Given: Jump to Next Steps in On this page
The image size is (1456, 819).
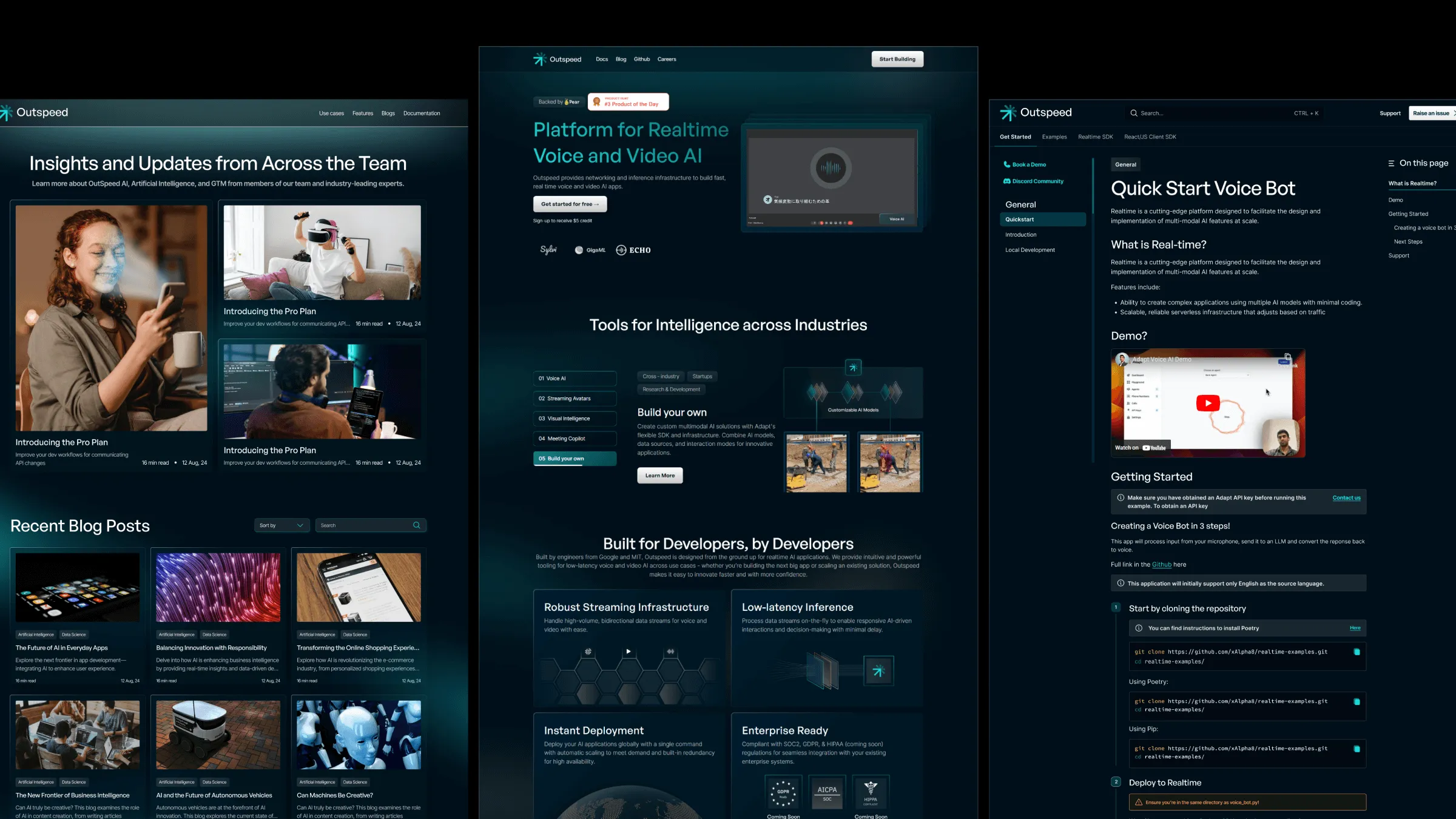Looking at the screenshot, I should tap(1407, 242).
